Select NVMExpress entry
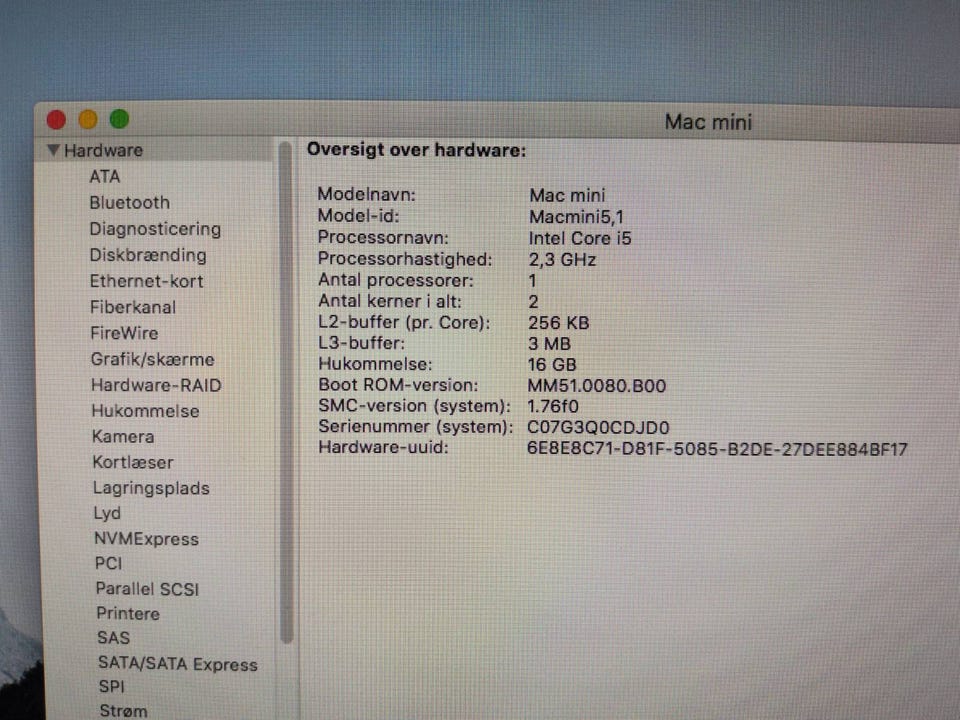 [x=146, y=539]
